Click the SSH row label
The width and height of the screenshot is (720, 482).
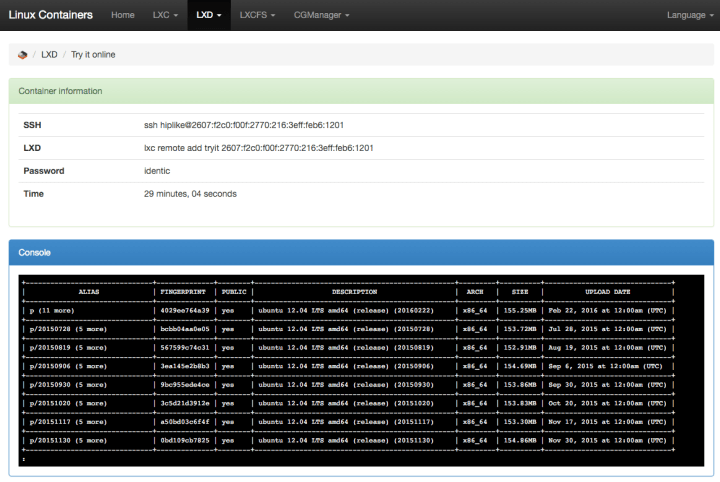pos(32,125)
